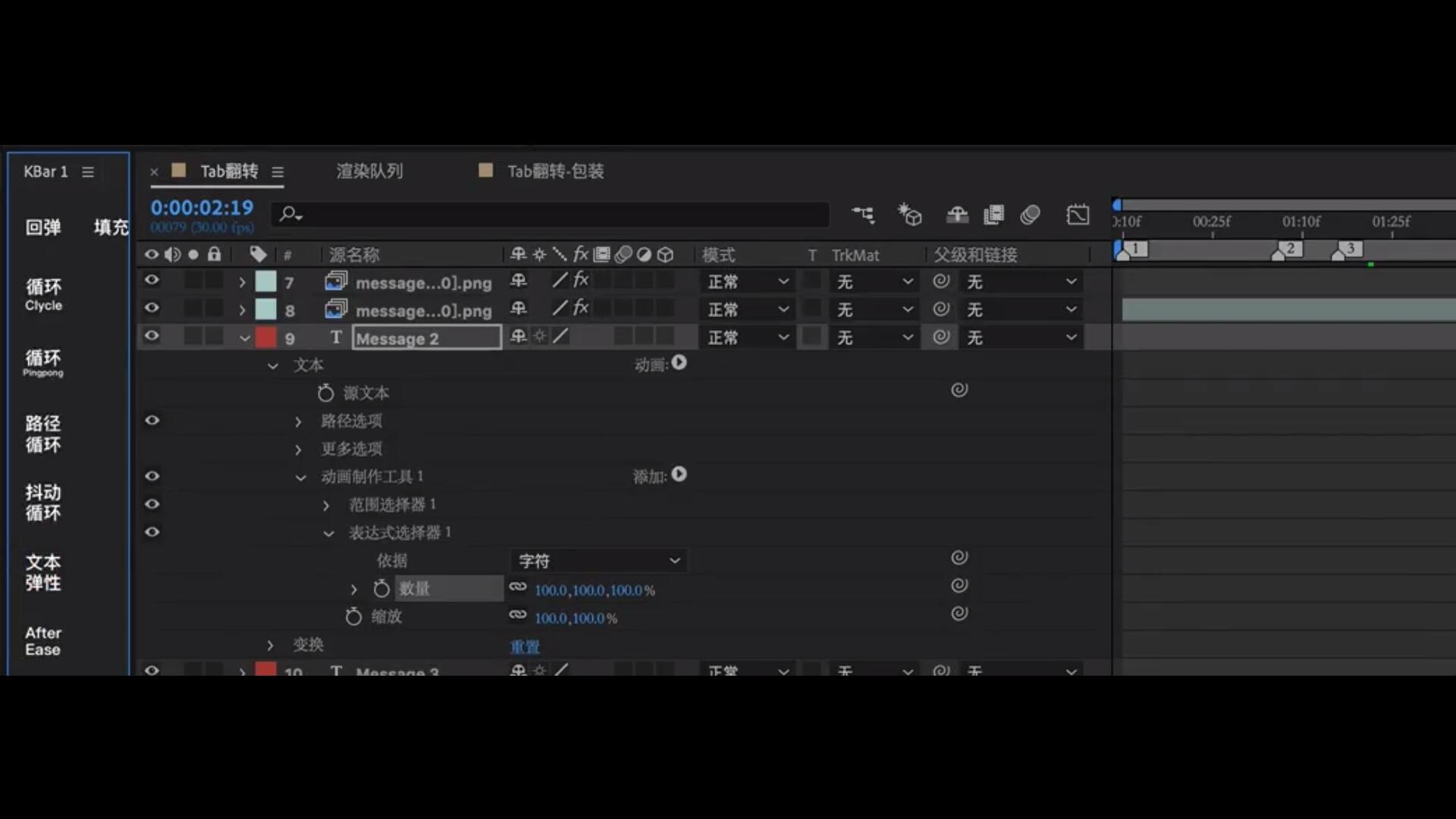Click quality slash switch on layer 8
The image size is (1456, 819).
[560, 309]
